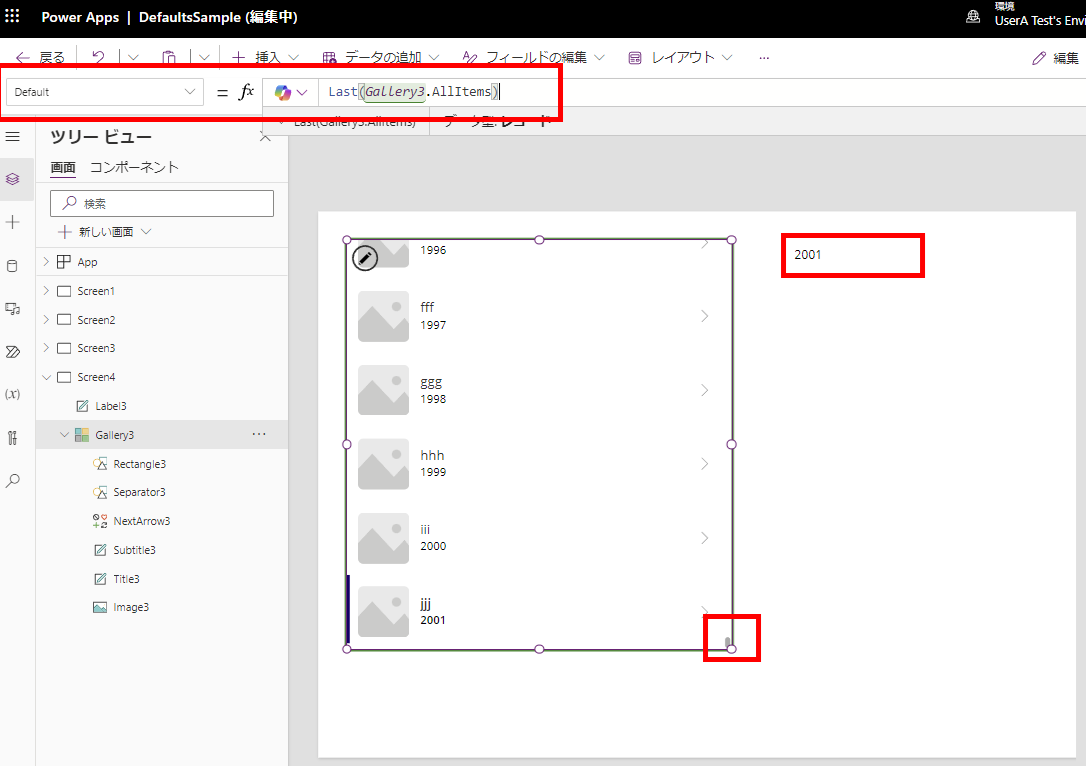The height and width of the screenshot is (766, 1088).
Task: Click the tree view 検索 search field
Action: coord(162,203)
